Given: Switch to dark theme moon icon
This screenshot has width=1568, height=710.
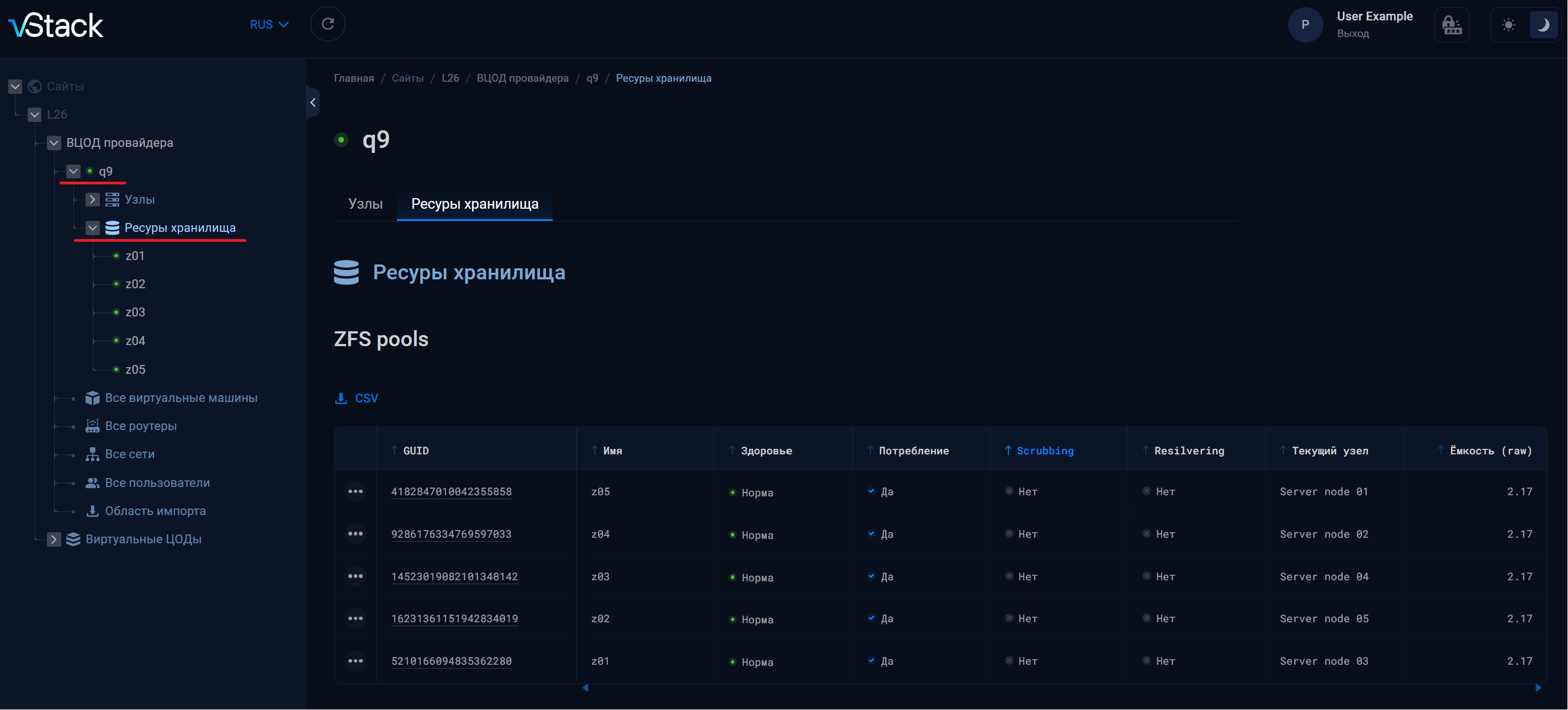Looking at the screenshot, I should [1543, 25].
